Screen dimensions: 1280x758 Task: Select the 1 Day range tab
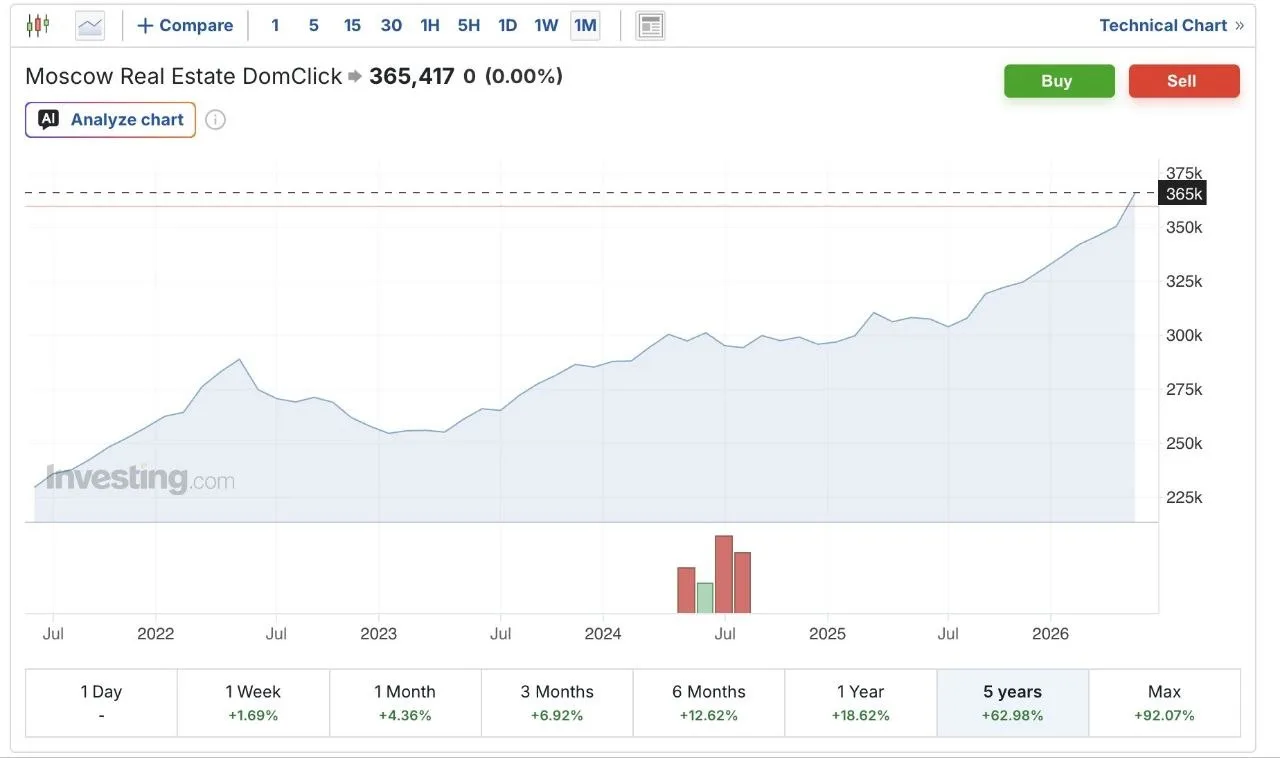point(101,702)
